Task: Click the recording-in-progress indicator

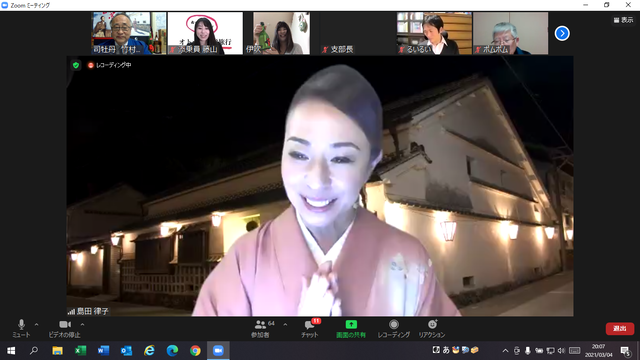Action: pos(109,65)
